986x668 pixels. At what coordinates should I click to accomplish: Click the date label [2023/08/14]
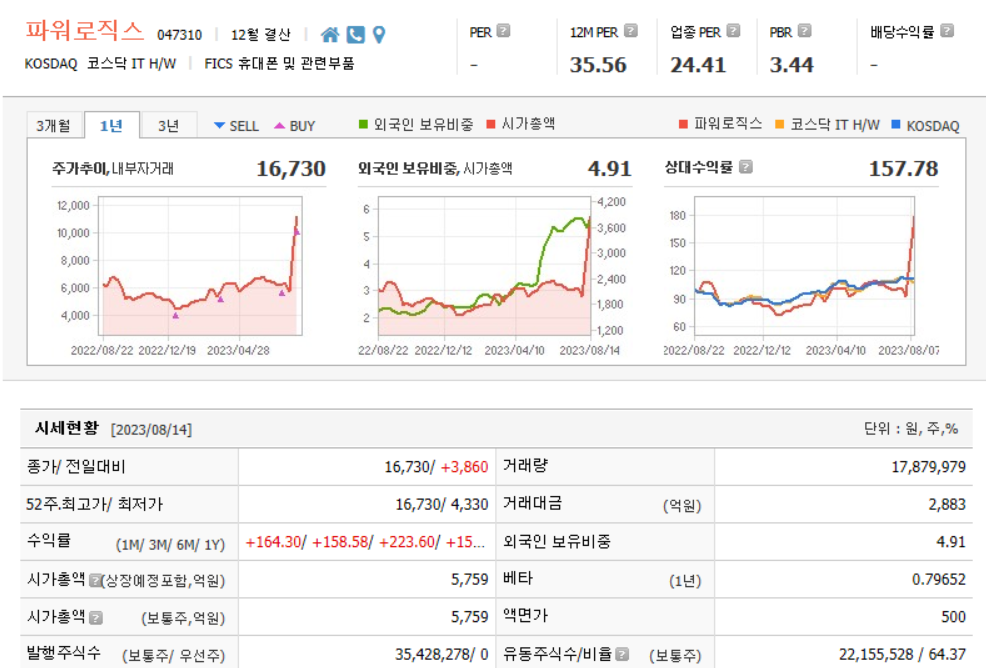(152, 430)
